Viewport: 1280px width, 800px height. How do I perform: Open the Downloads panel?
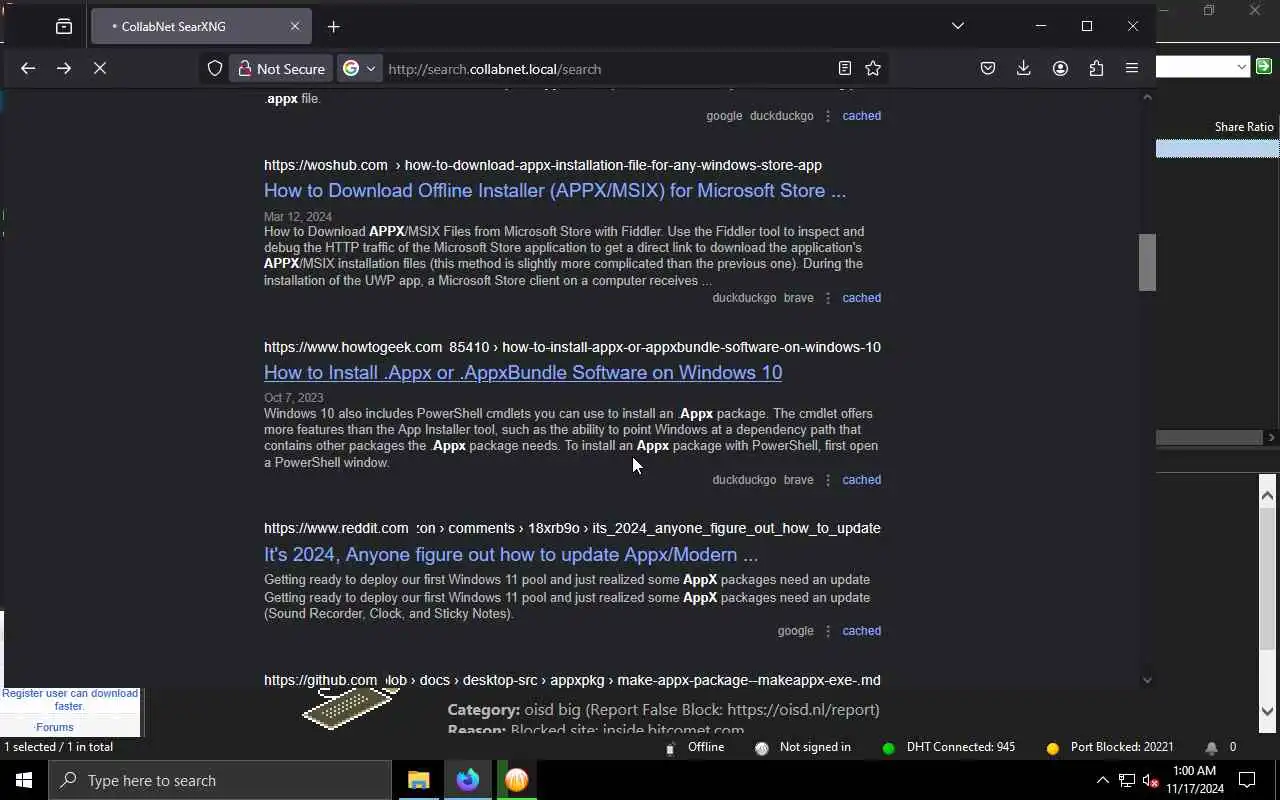pyautogui.click(x=1024, y=69)
